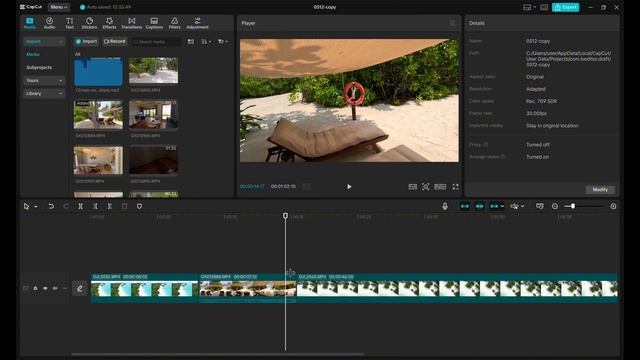This screenshot has width=640, height=360.
Task: Hide the main video track
Action: [45, 288]
